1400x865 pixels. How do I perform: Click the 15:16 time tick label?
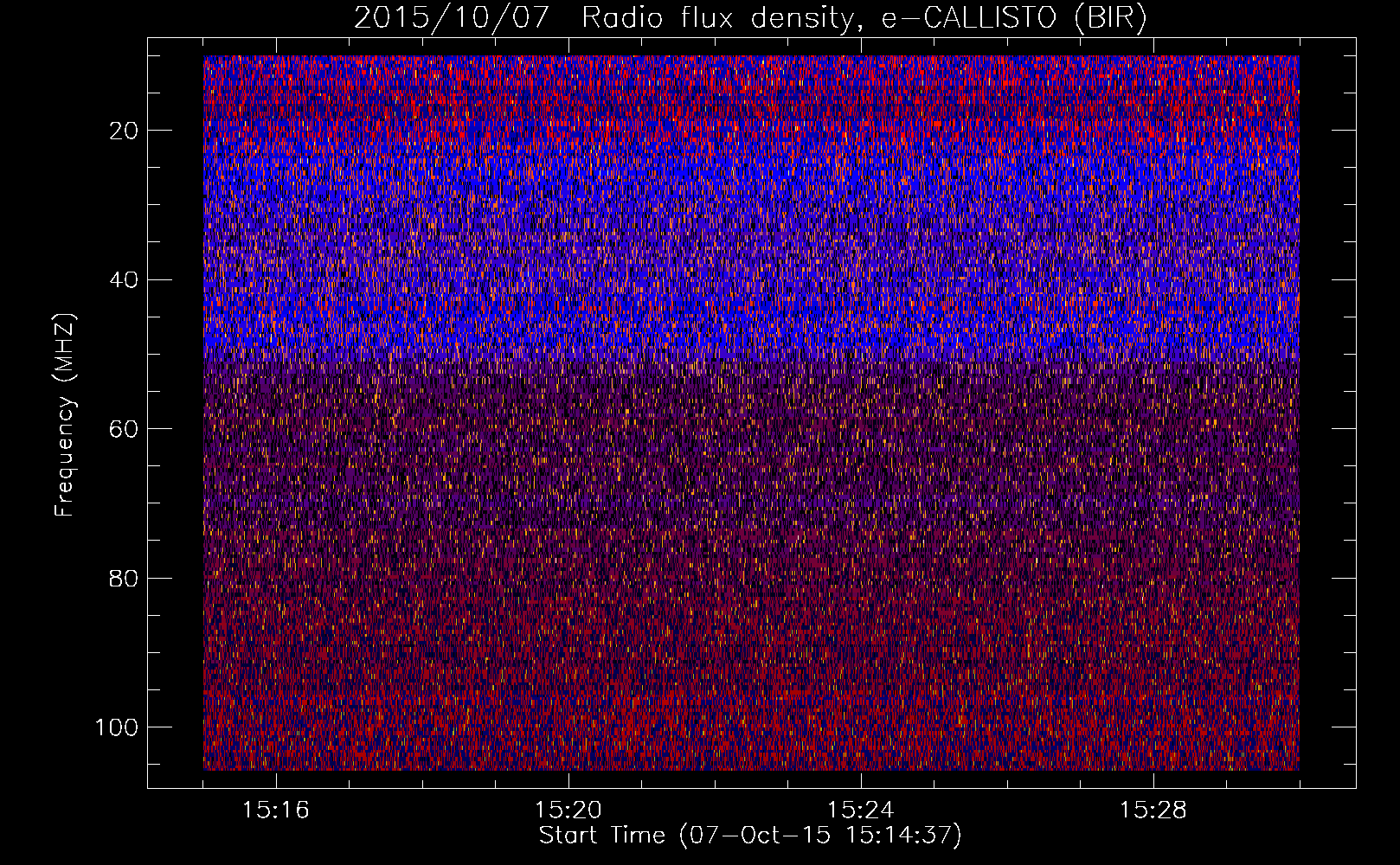coord(276,811)
